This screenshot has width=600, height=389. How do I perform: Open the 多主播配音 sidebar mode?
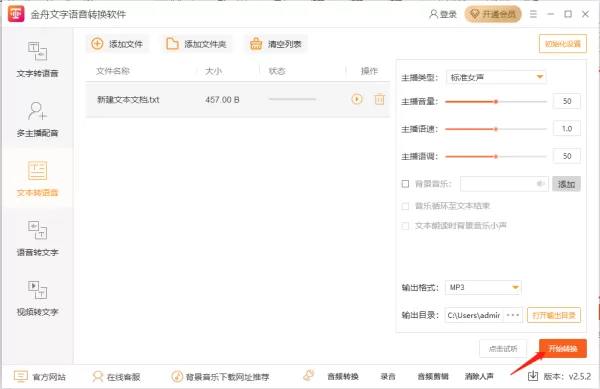(38, 119)
